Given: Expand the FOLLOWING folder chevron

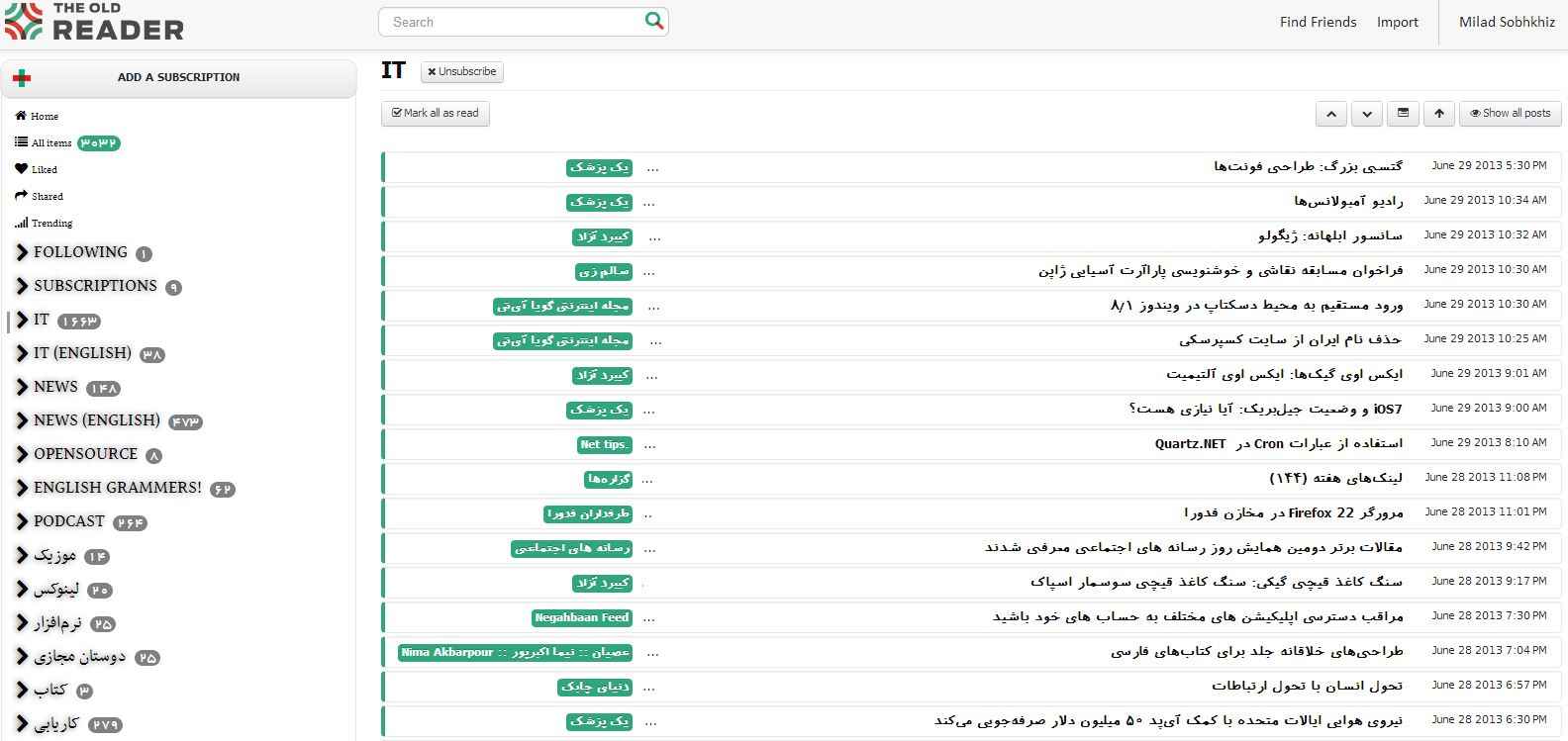Looking at the screenshot, I should click(x=22, y=252).
